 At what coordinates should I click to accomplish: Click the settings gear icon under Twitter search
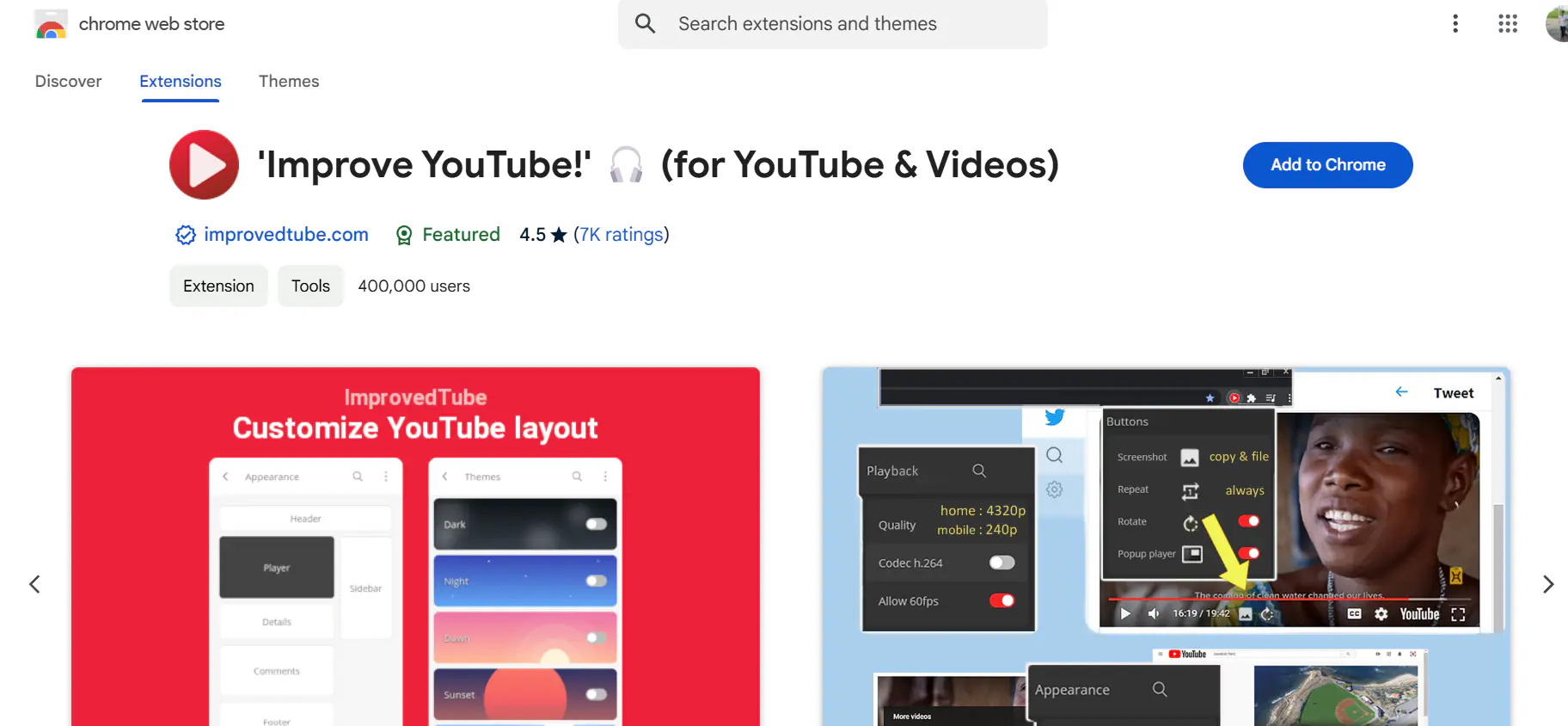click(x=1055, y=489)
